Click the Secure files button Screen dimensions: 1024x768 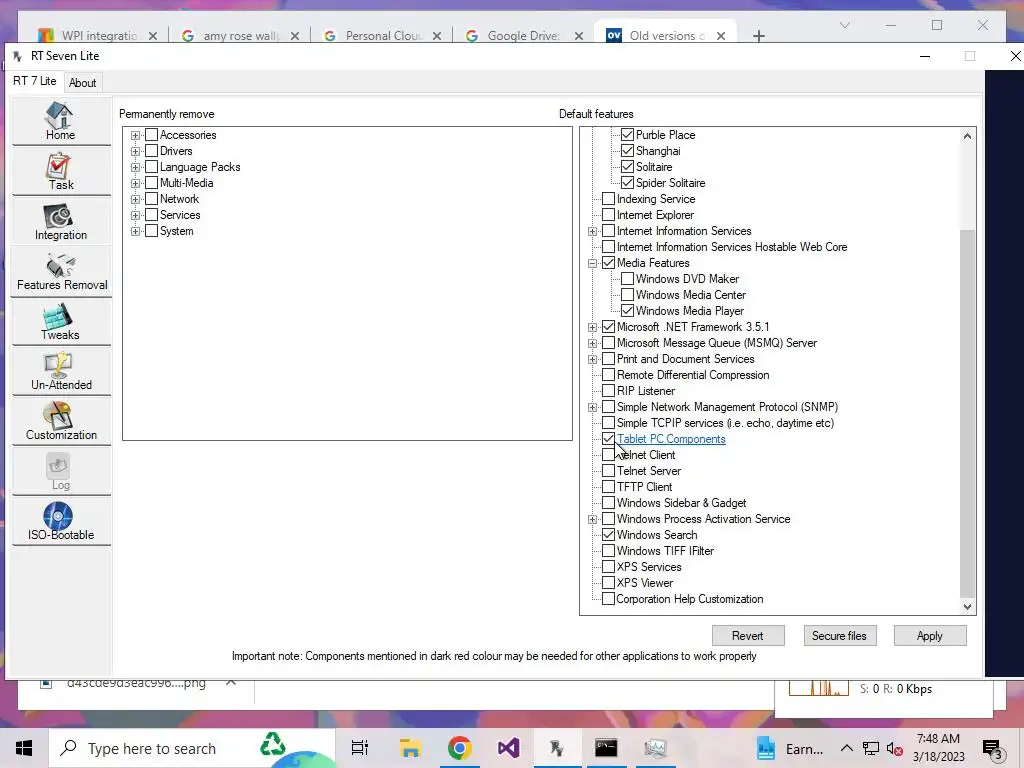pos(839,635)
